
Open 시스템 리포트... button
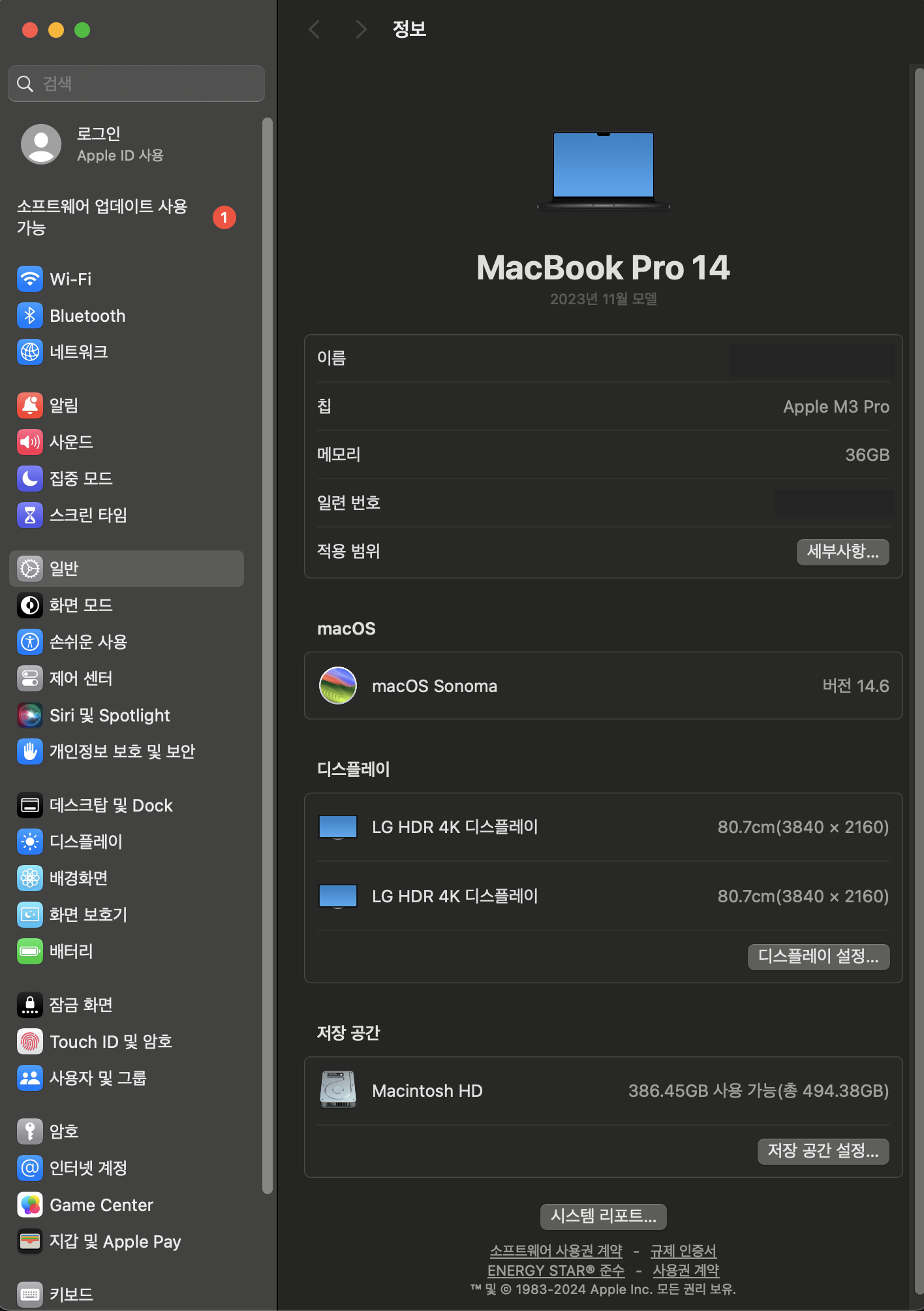604,1216
